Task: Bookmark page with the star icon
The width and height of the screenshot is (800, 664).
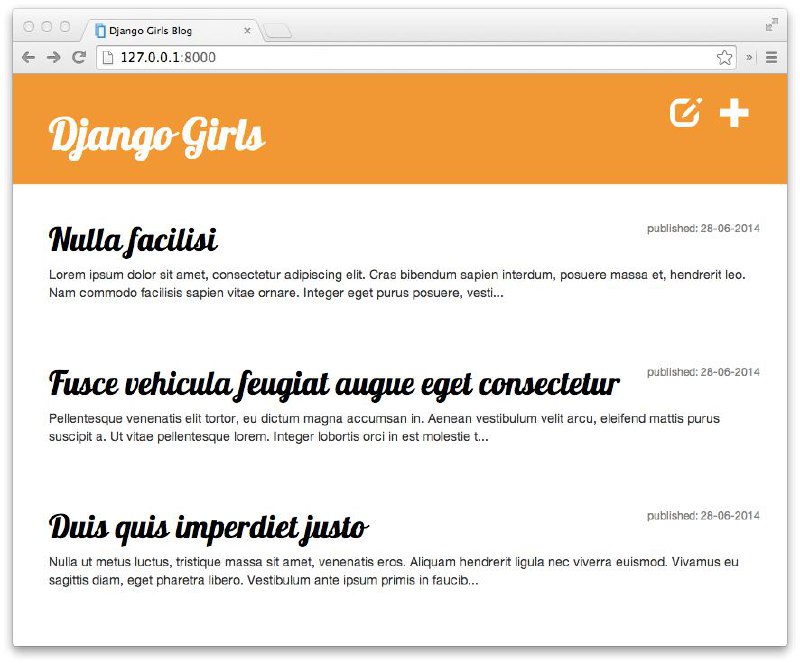Action: click(x=724, y=57)
